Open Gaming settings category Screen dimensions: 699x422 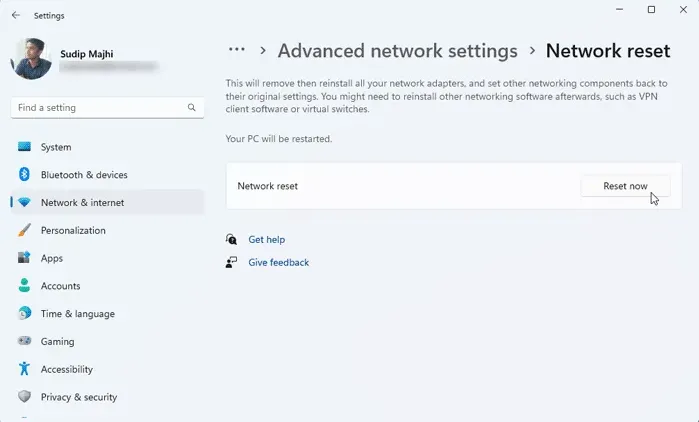[x=107, y=341]
